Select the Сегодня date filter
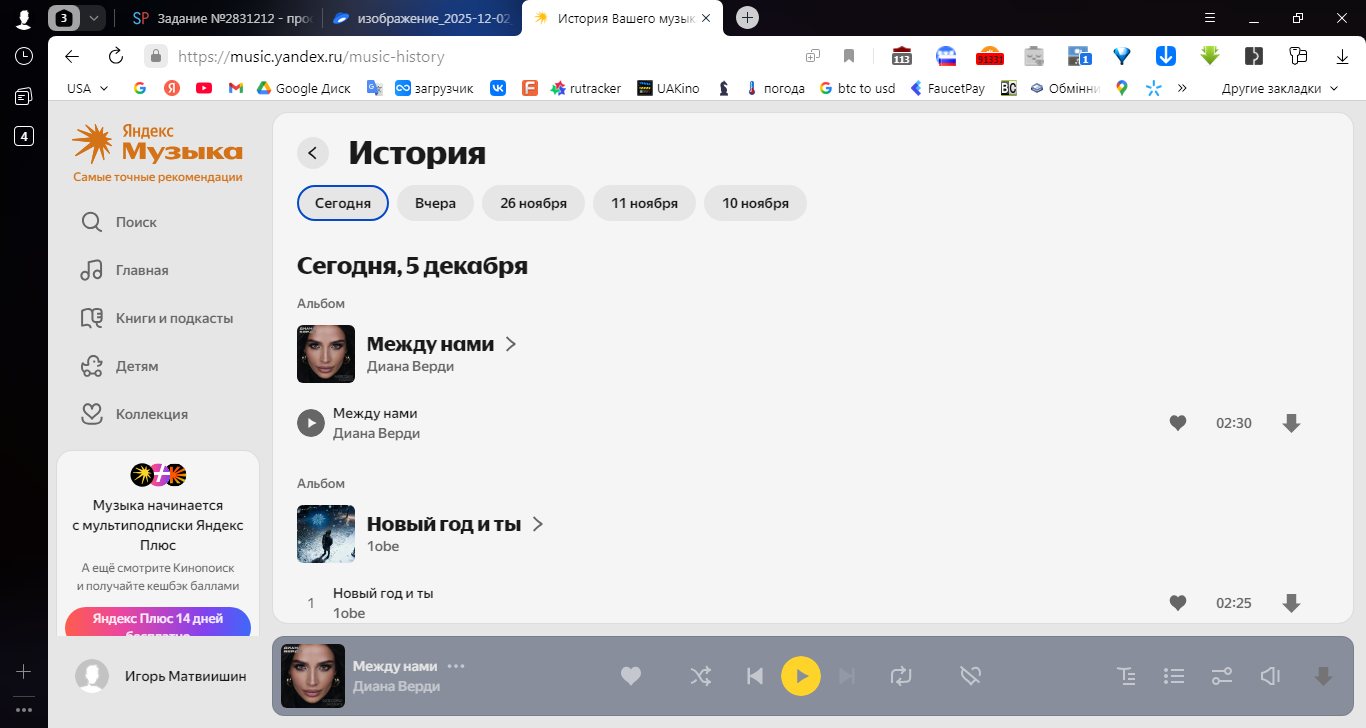 point(343,203)
